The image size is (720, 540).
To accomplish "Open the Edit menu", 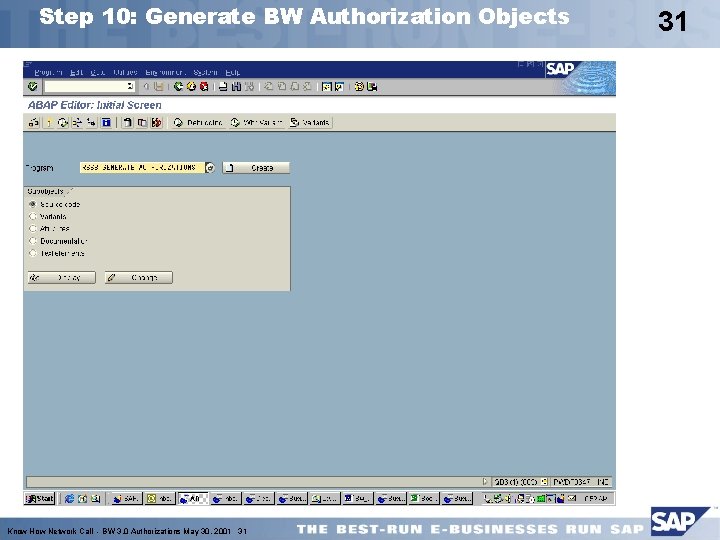I will click(77, 72).
